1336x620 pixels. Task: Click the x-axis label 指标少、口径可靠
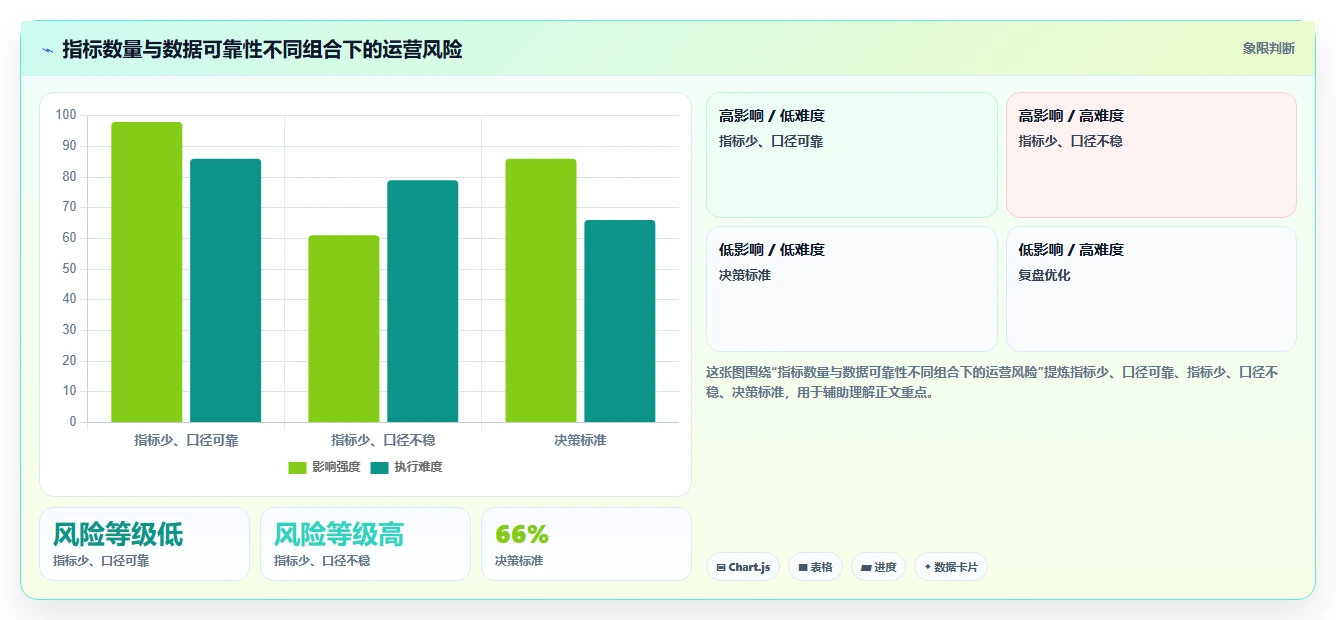coord(186,440)
